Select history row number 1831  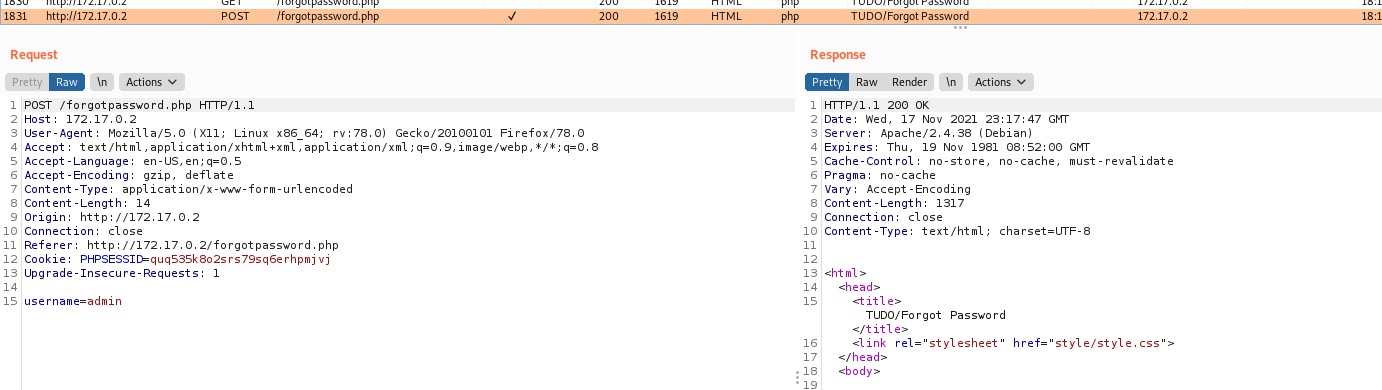691,16
